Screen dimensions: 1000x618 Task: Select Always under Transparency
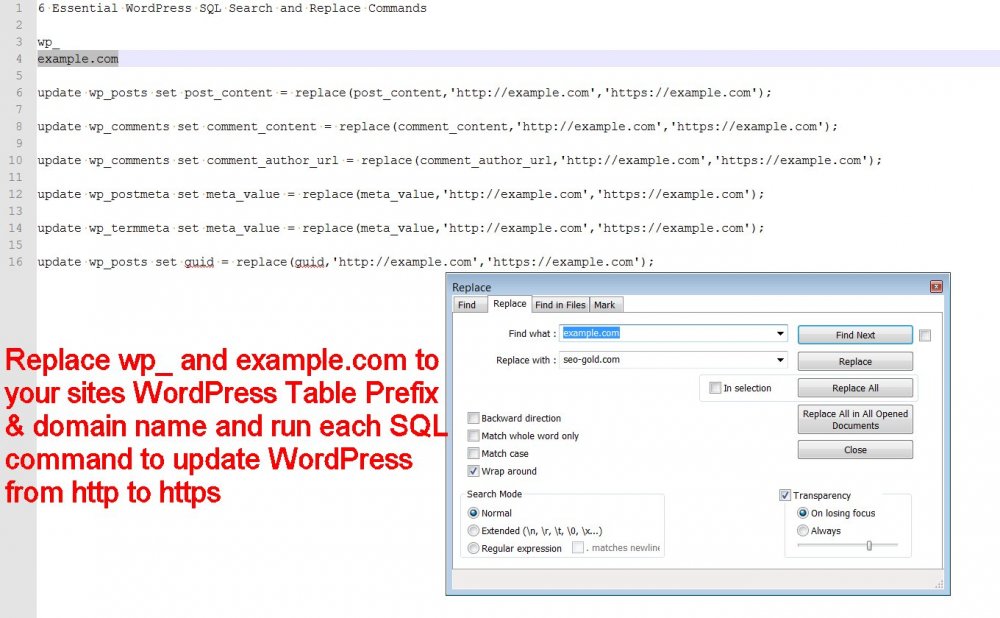click(802, 531)
